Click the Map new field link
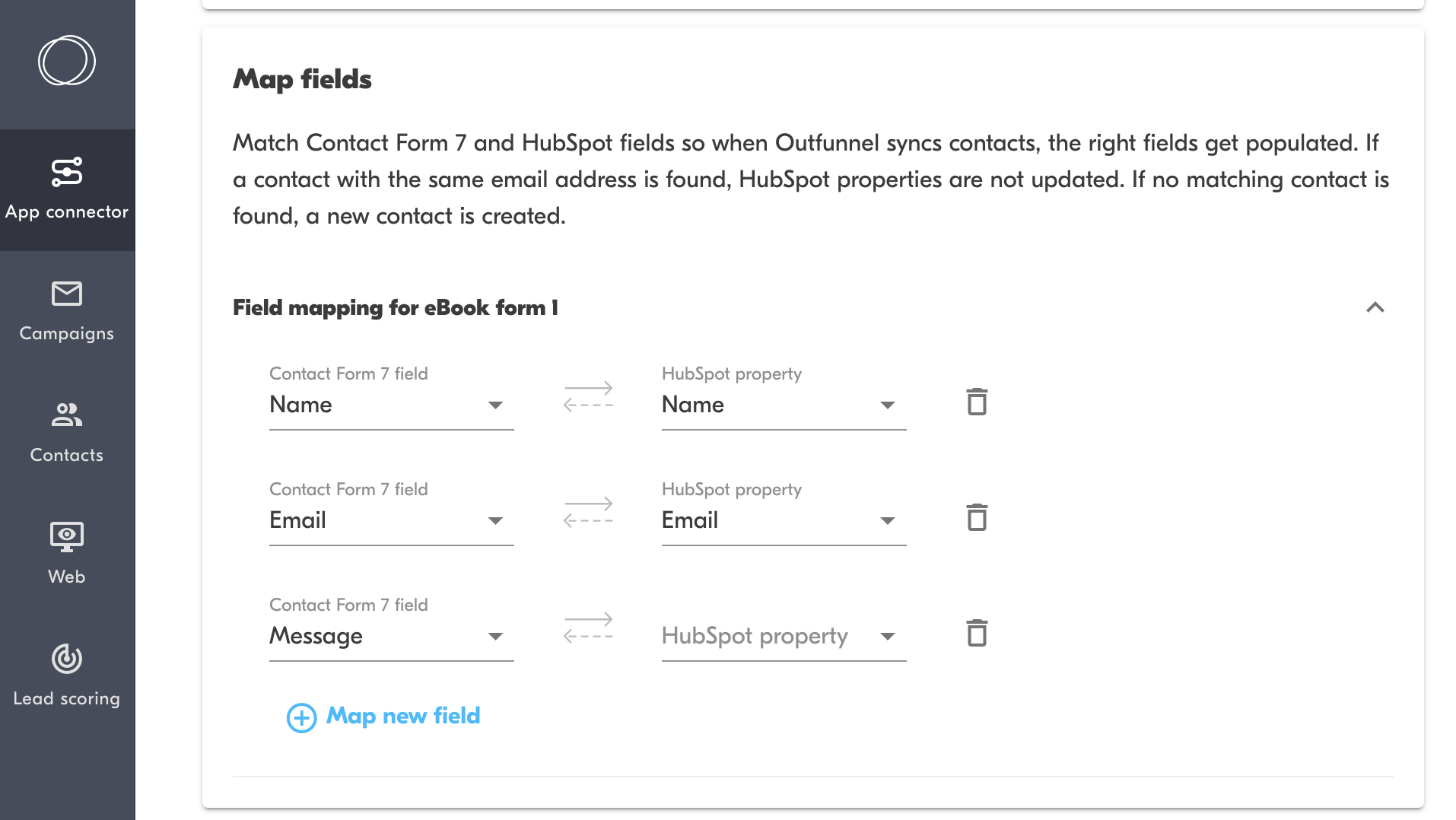1456x820 pixels. point(403,716)
